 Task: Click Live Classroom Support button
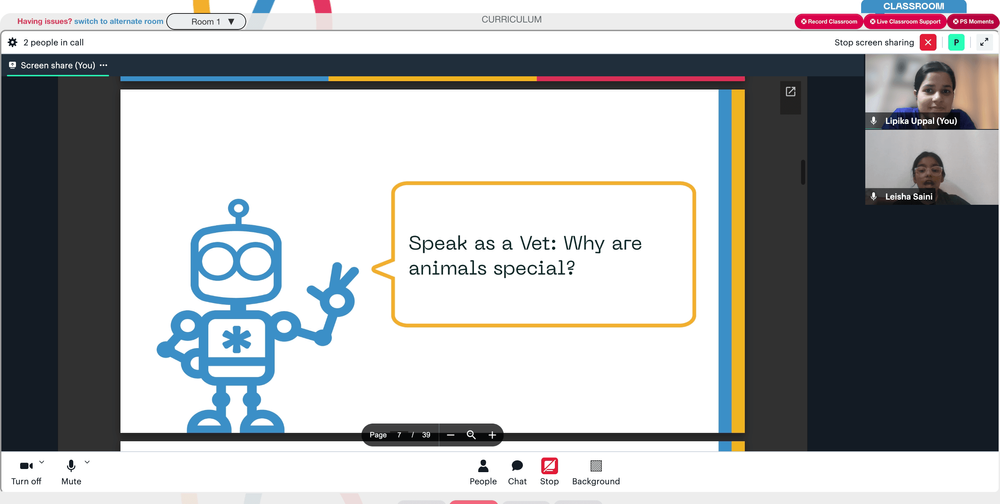point(904,22)
